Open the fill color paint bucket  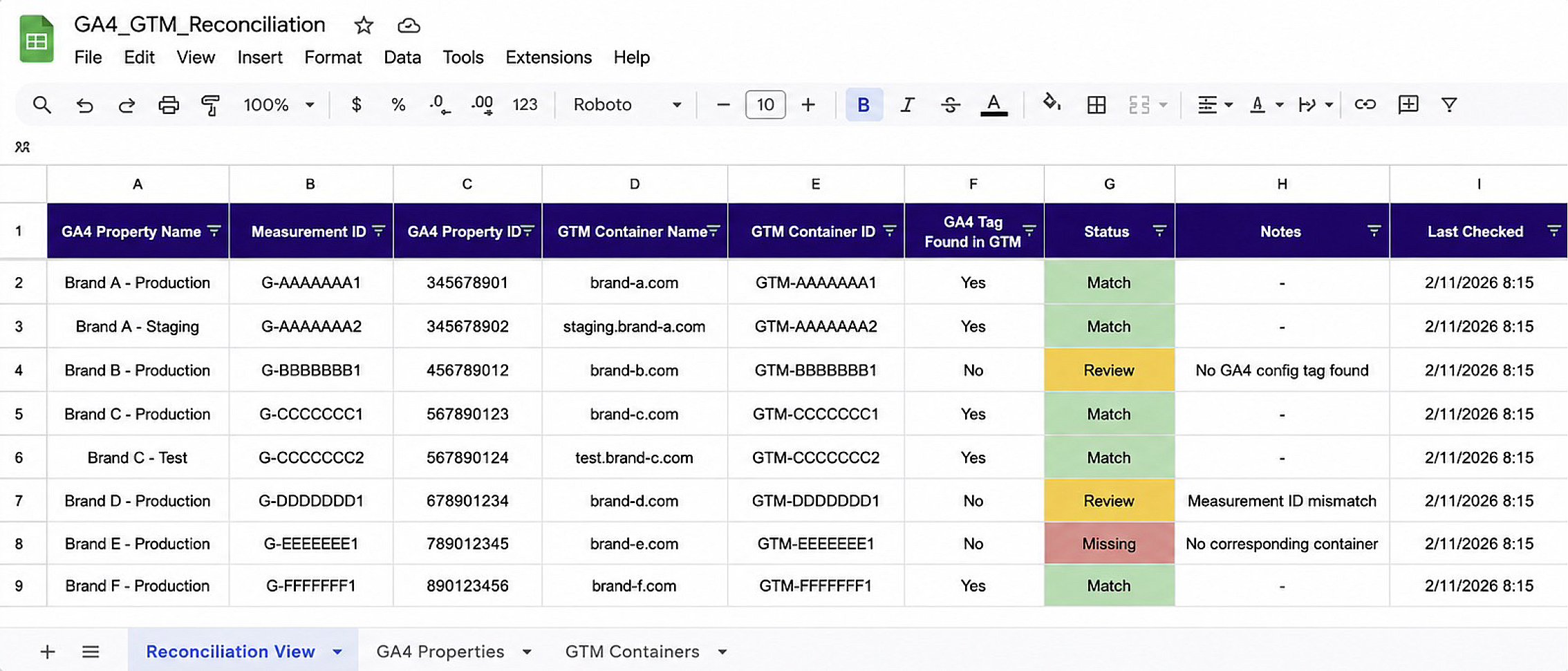(x=1052, y=103)
